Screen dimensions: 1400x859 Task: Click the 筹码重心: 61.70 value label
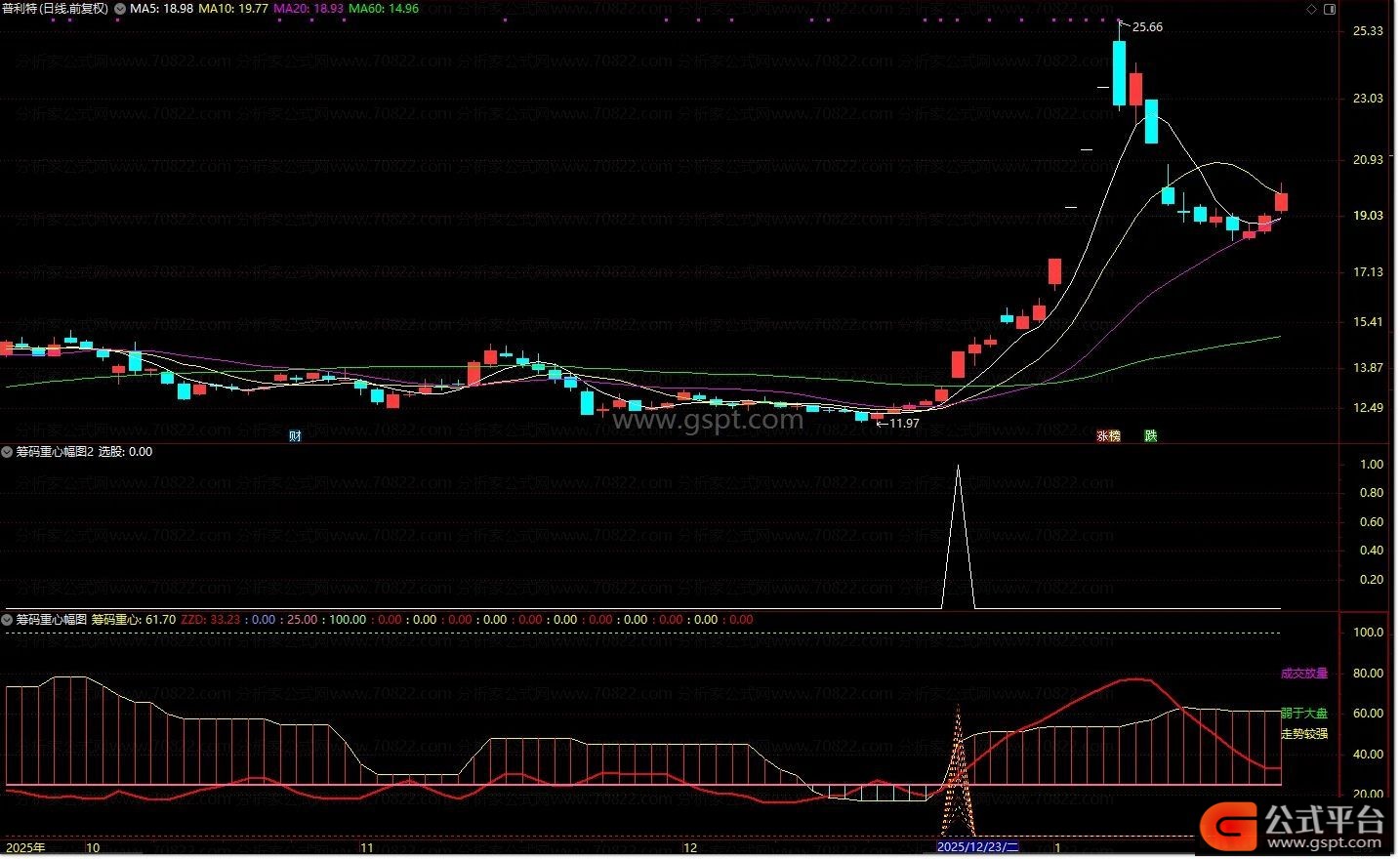(x=134, y=620)
